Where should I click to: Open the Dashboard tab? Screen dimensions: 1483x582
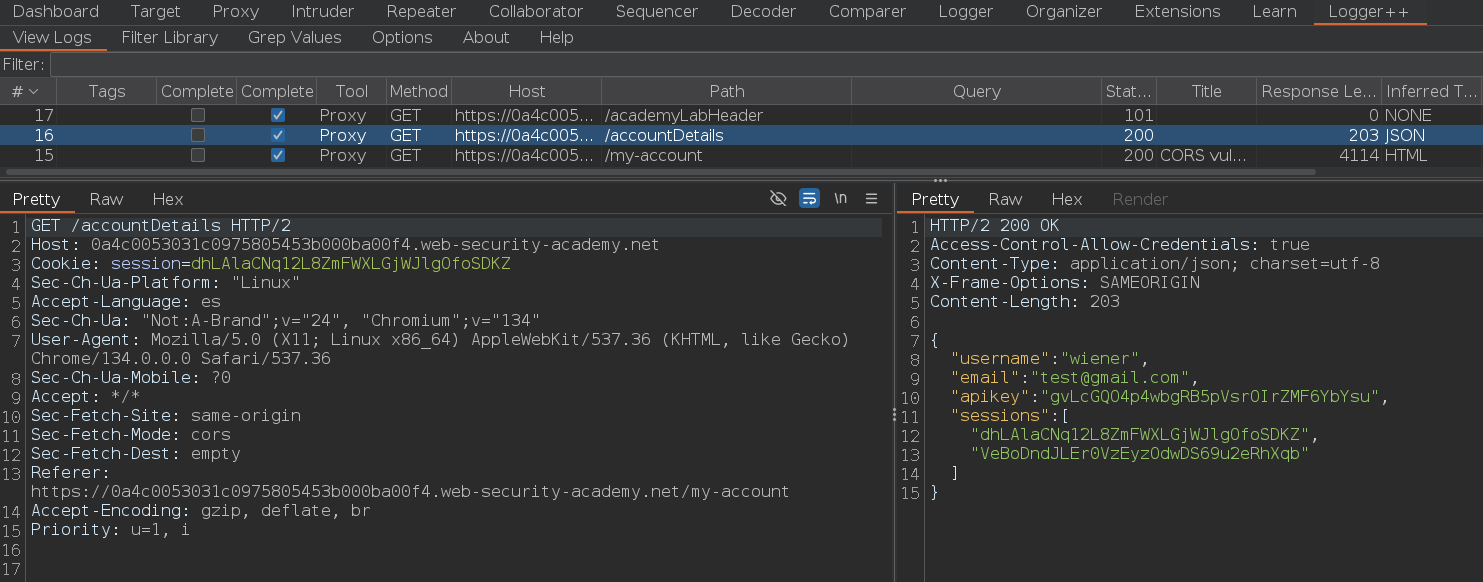[55, 12]
